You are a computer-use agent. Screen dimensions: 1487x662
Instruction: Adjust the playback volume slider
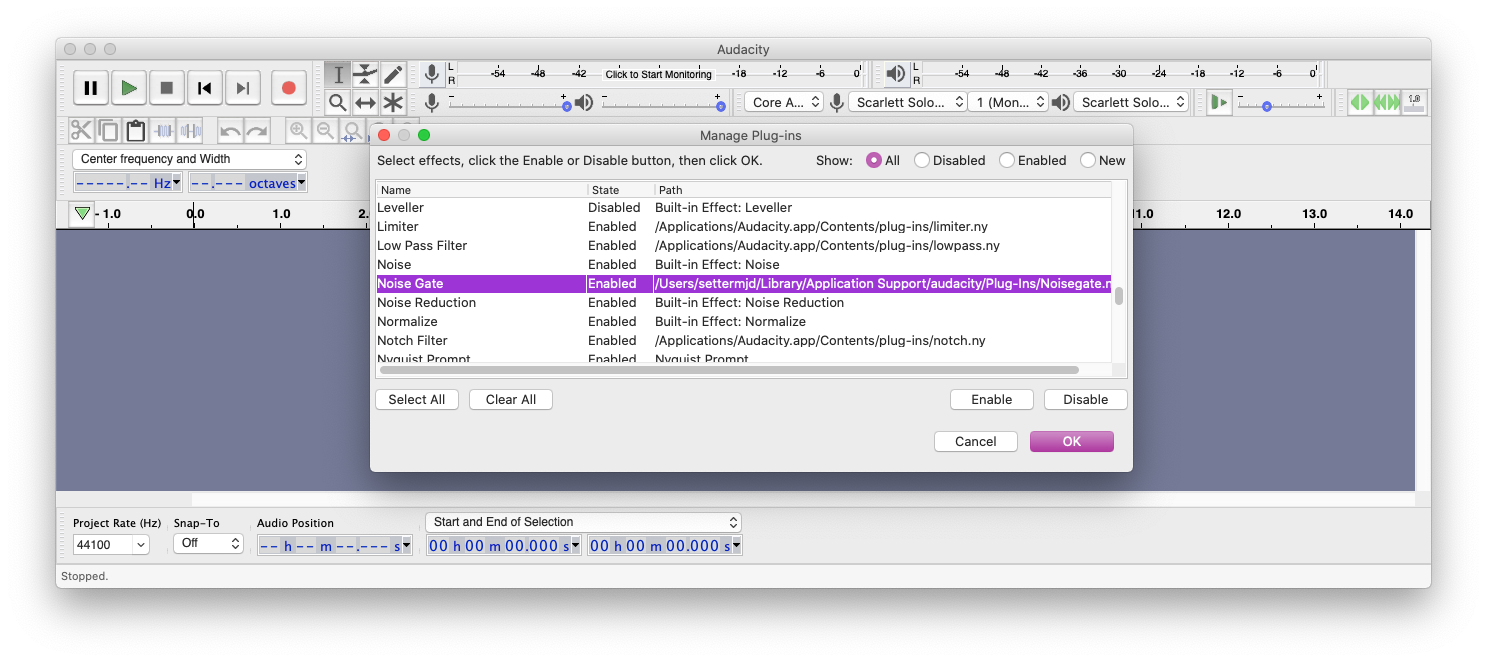tap(663, 102)
